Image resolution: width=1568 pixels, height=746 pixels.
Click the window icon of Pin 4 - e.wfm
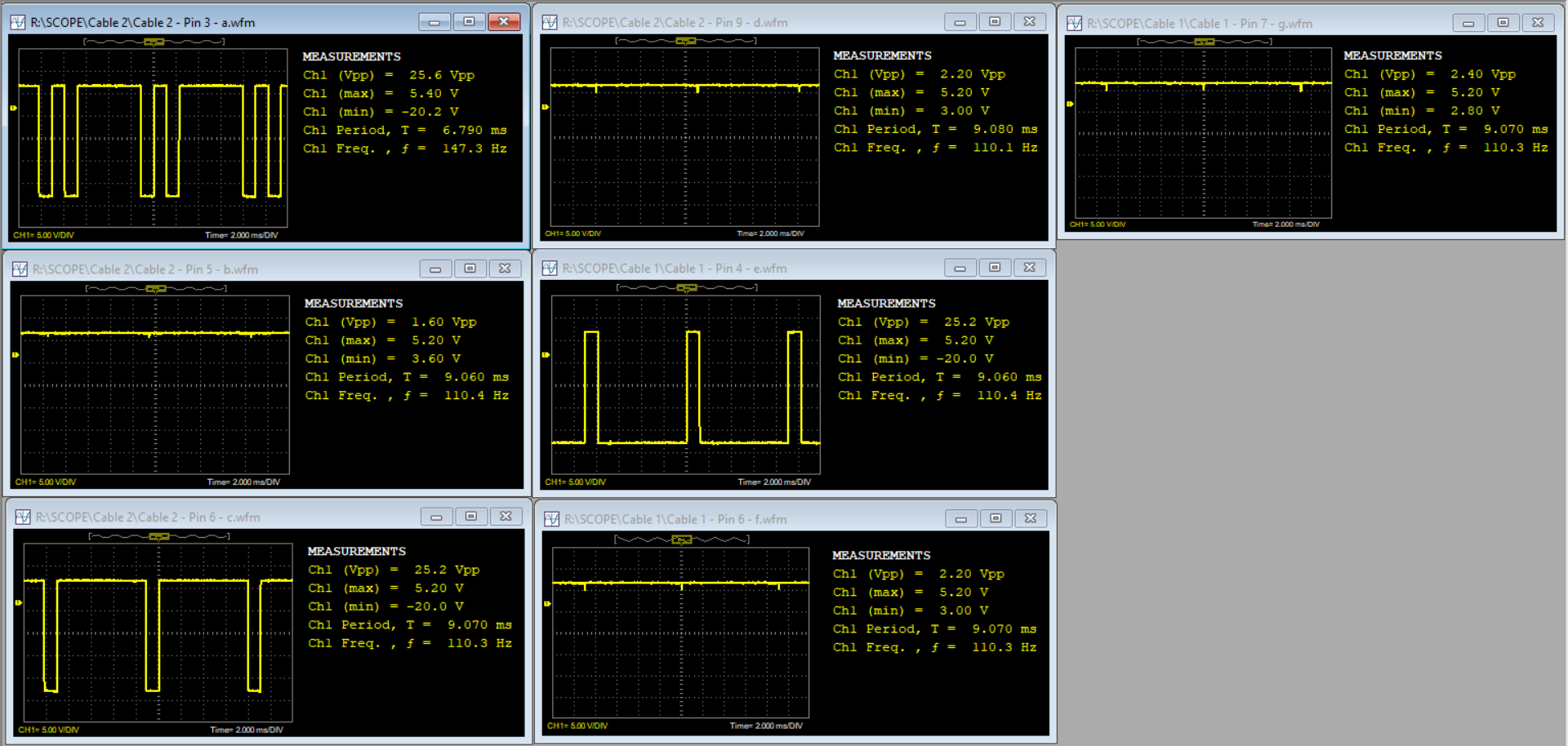coord(550,269)
